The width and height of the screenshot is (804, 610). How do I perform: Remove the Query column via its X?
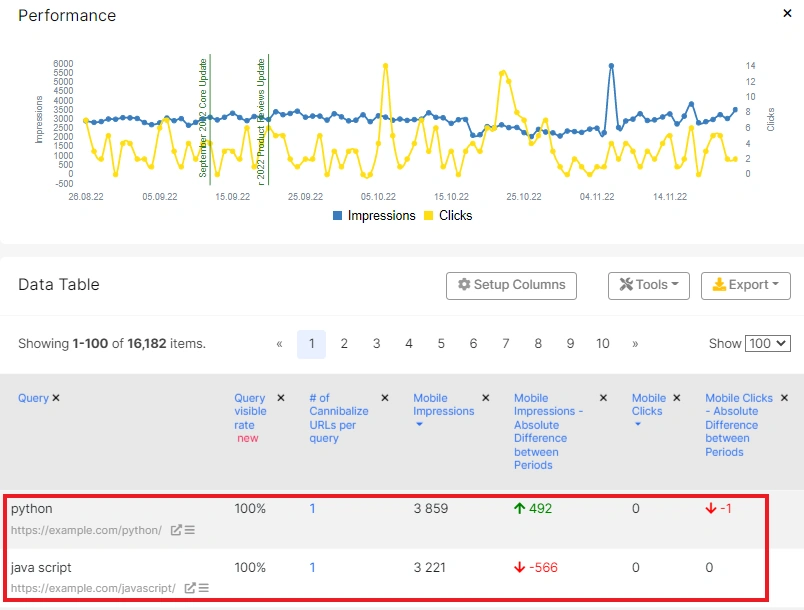(x=58, y=397)
